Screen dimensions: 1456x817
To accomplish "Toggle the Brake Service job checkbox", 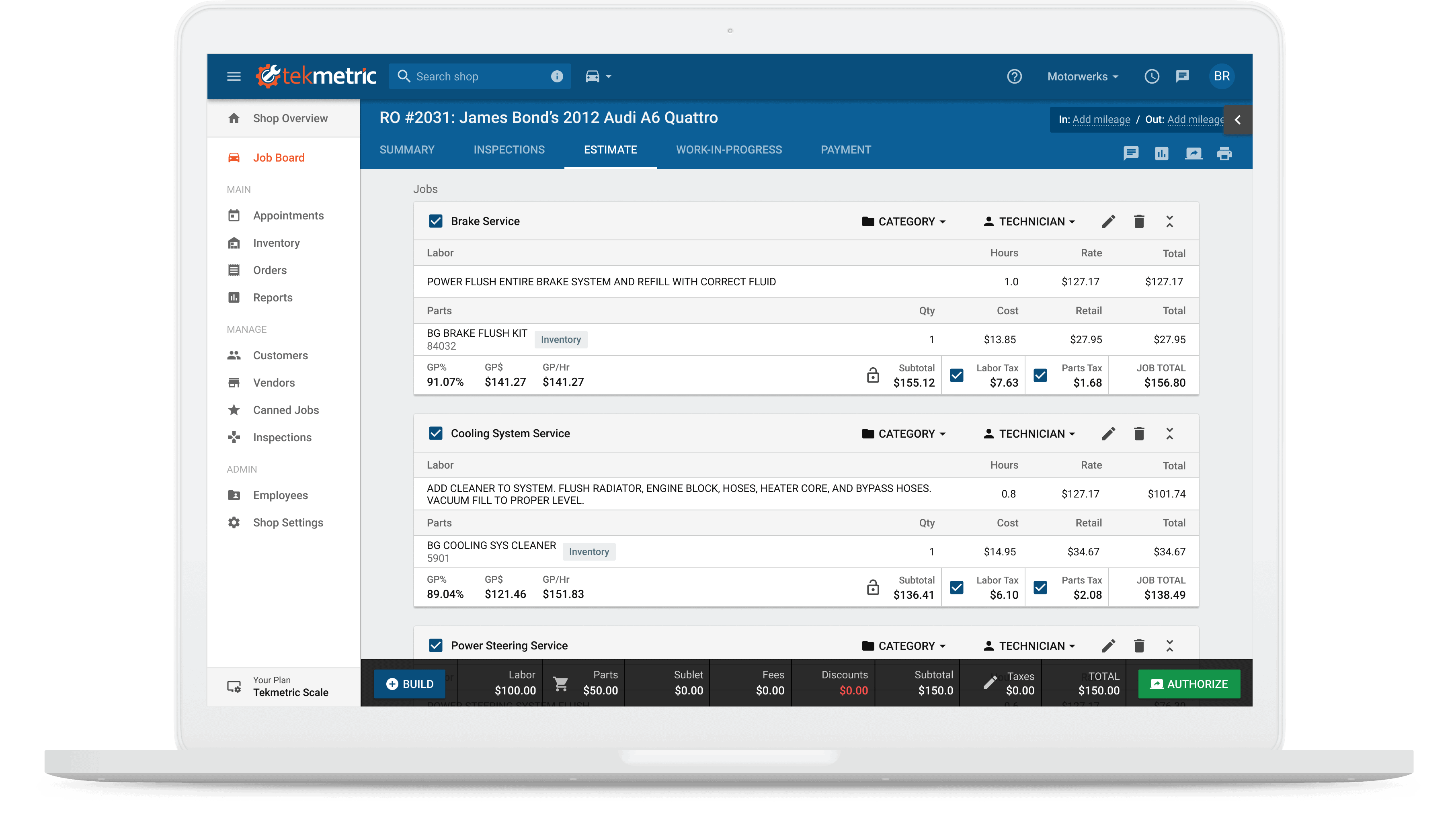I will [x=436, y=221].
